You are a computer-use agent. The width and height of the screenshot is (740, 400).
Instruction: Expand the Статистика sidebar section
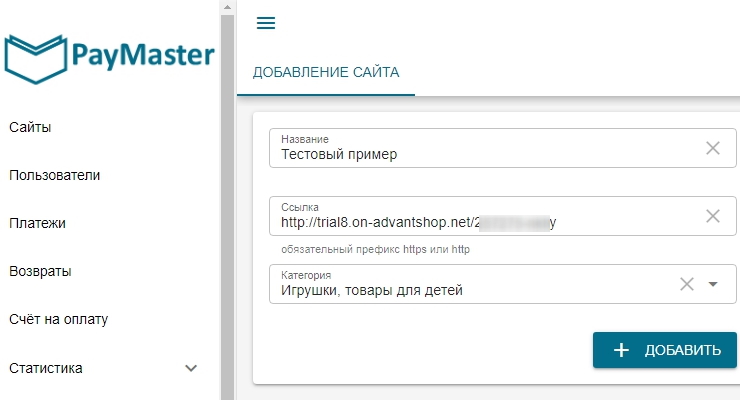pyautogui.click(x=192, y=368)
